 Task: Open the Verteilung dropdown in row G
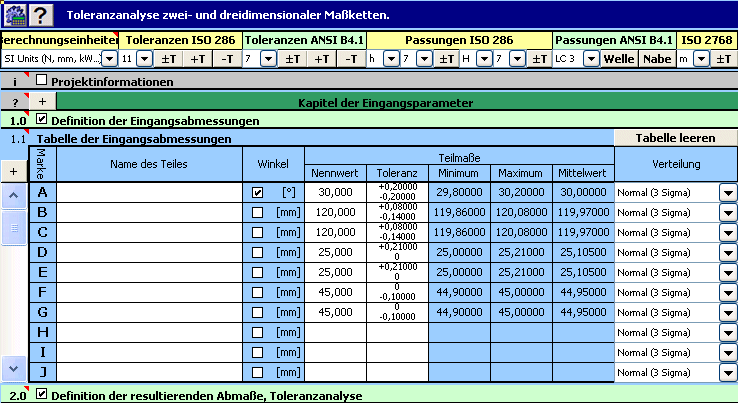pyautogui.click(x=728, y=312)
